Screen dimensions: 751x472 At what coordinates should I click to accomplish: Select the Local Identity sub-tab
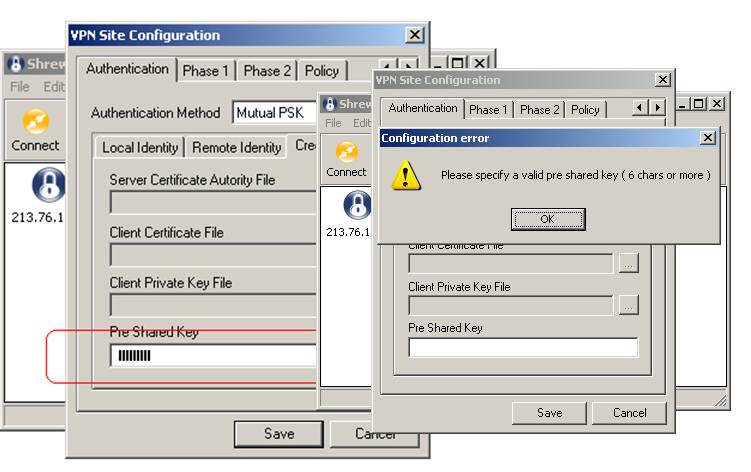(140, 147)
